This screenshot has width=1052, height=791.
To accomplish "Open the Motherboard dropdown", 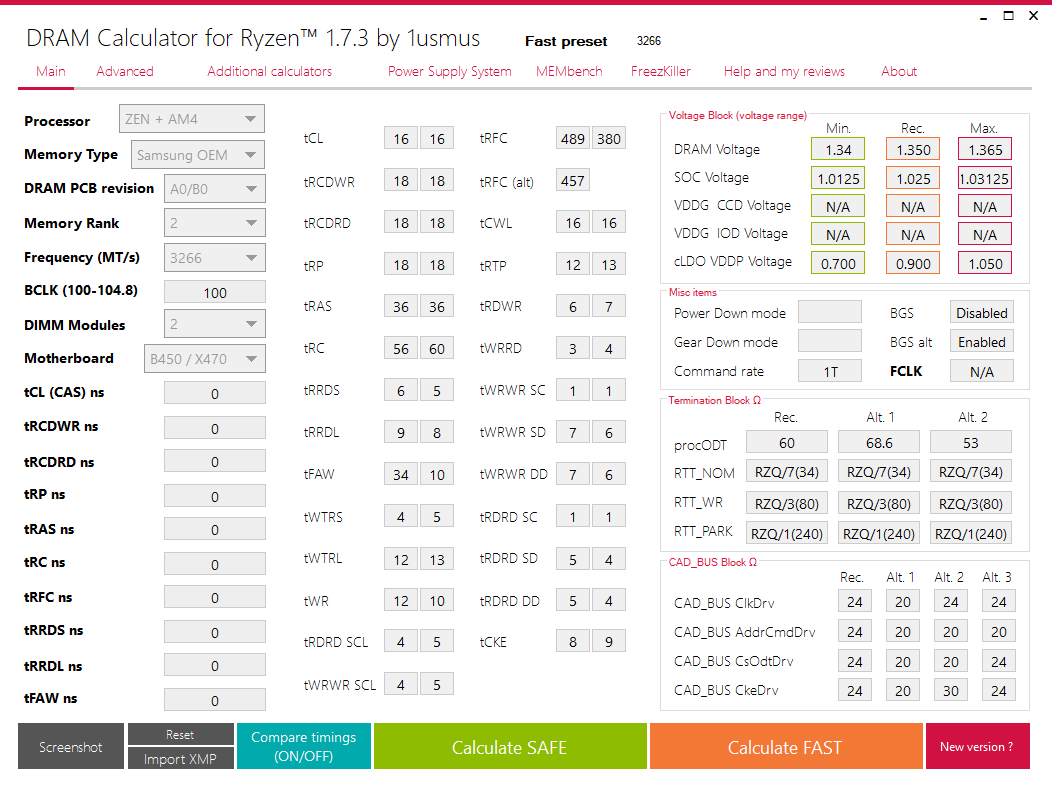I will [204, 359].
